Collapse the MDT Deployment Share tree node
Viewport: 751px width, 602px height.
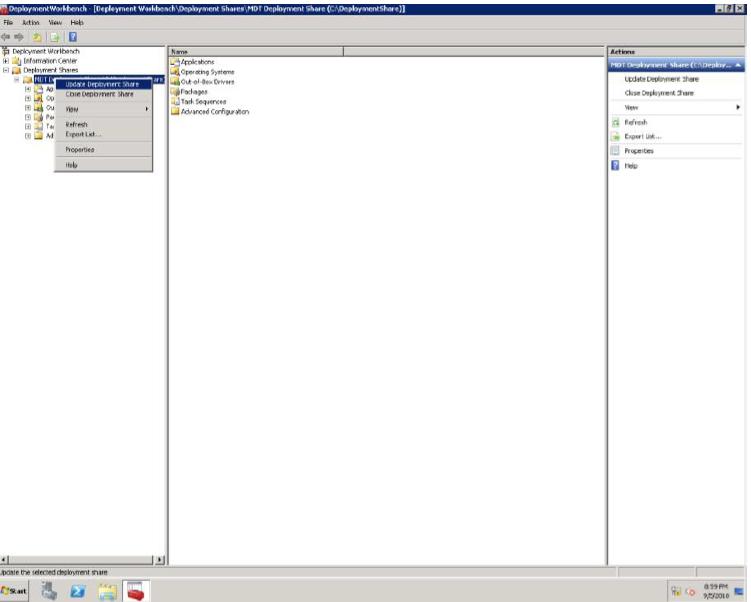click(x=17, y=80)
